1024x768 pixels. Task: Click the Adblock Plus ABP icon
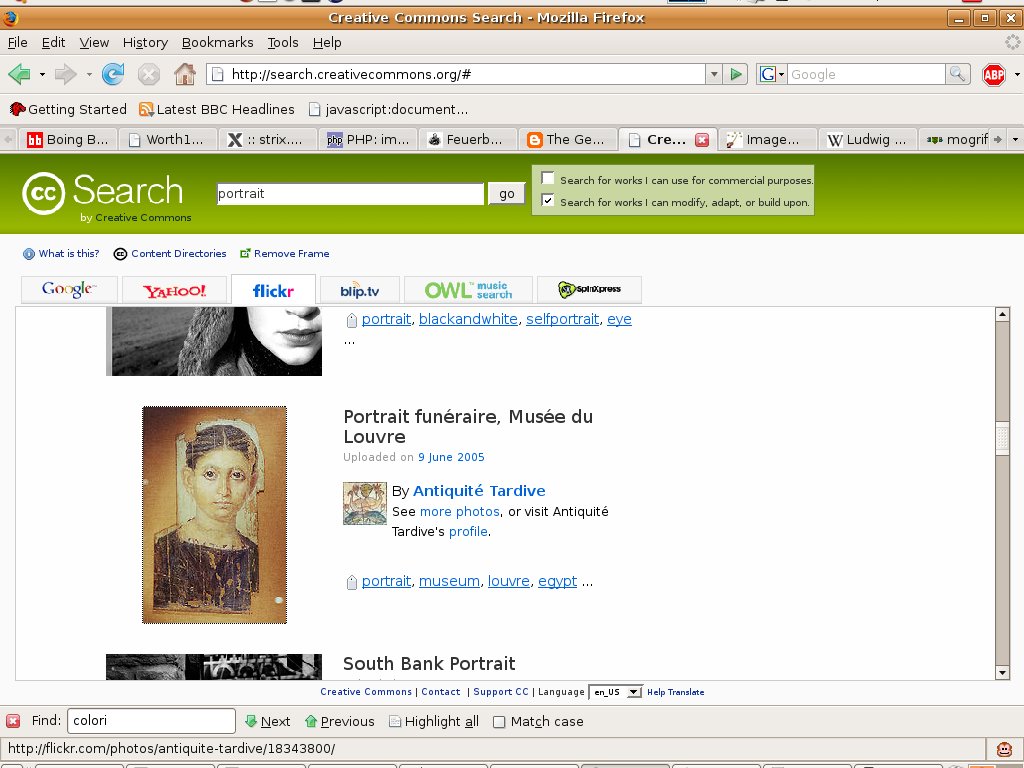993,74
